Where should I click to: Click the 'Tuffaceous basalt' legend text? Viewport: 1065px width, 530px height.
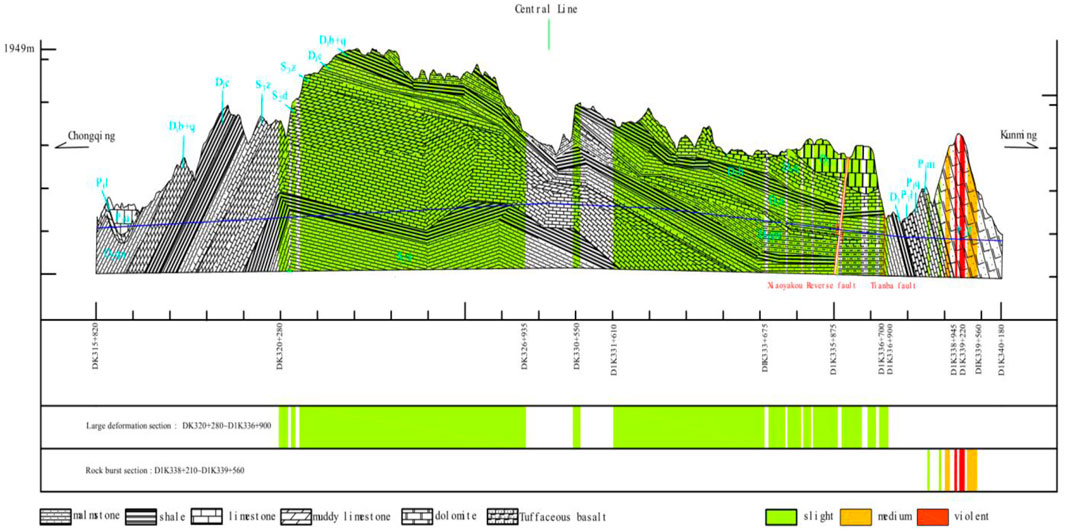[x=560, y=516]
